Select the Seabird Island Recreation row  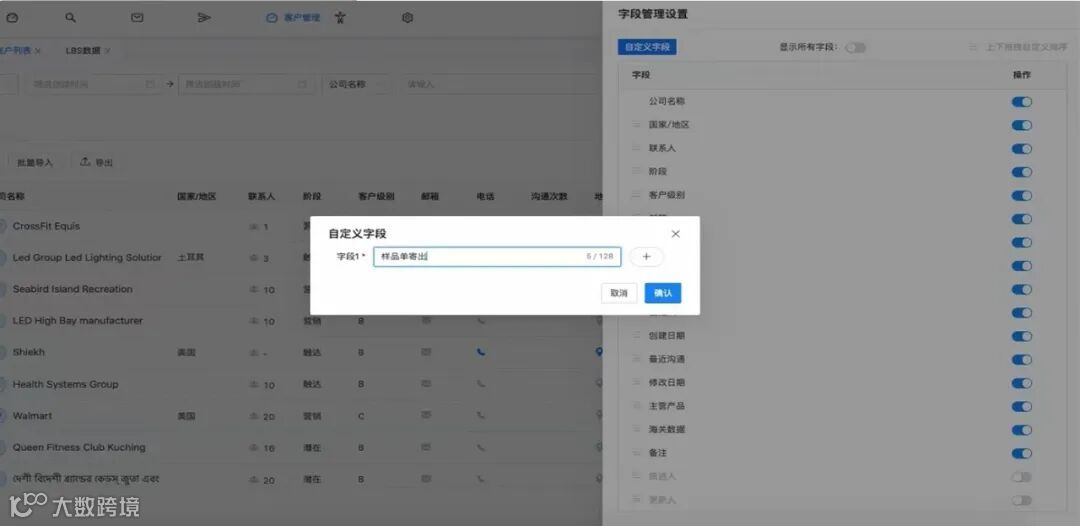[72, 289]
